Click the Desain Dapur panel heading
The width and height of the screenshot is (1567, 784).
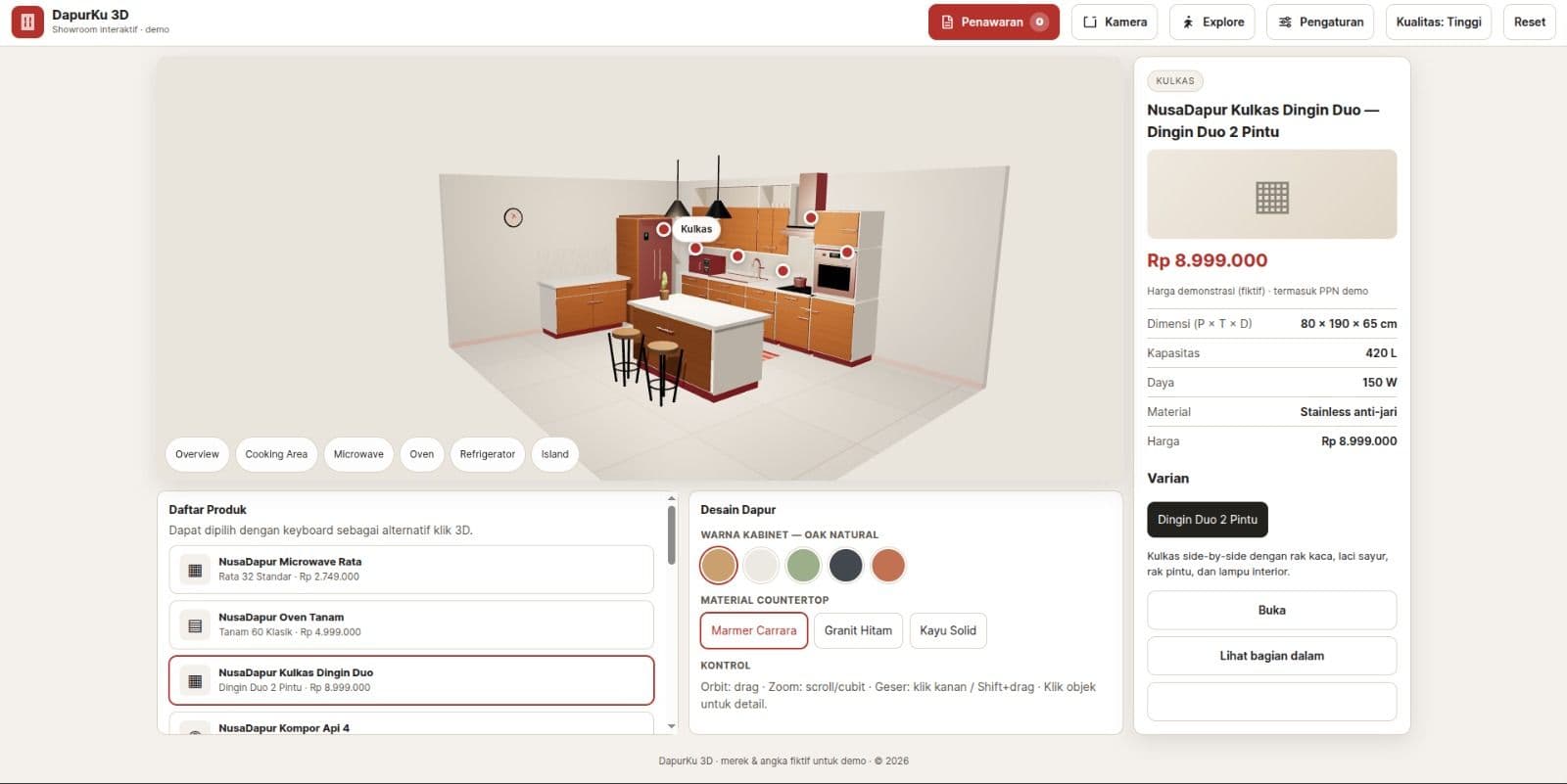pyautogui.click(x=737, y=510)
